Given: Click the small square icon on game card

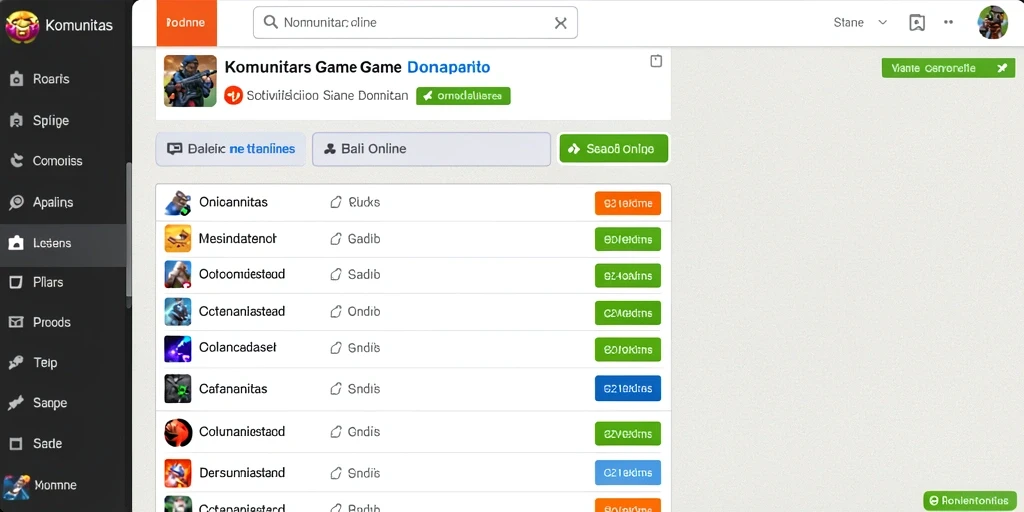Looking at the screenshot, I should click(656, 61).
